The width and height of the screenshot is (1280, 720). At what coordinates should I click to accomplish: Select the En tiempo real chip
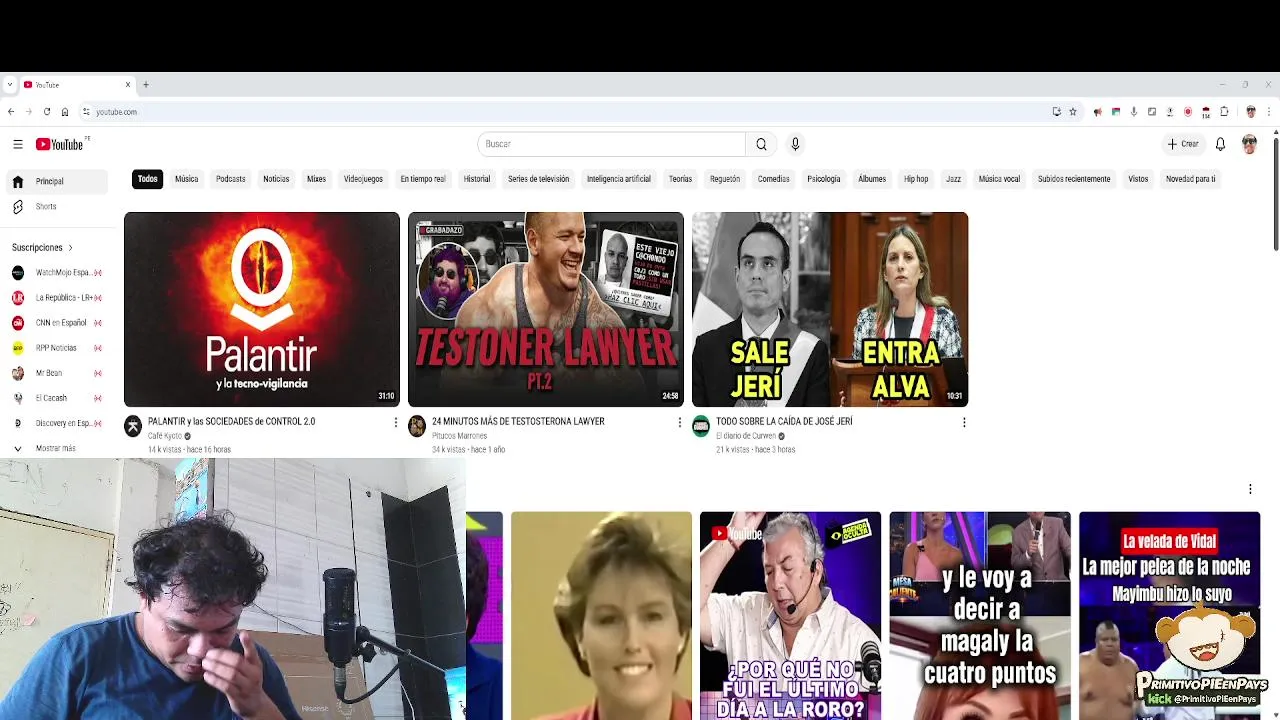(423, 179)
